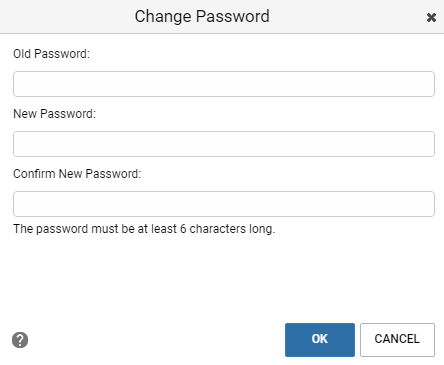444x365 pixels.
Task: Place cursor in the topmost password box
Action: point(224,84)
